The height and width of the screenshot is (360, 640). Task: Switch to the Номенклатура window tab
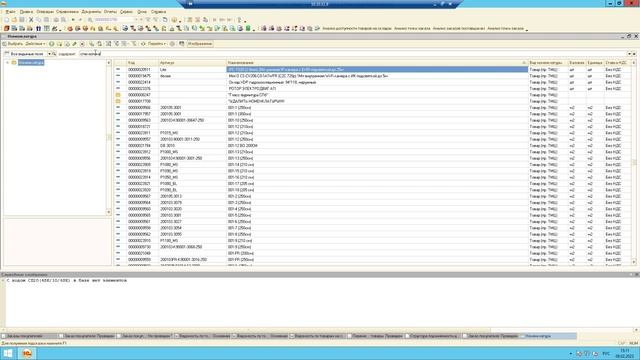(549, 336)
